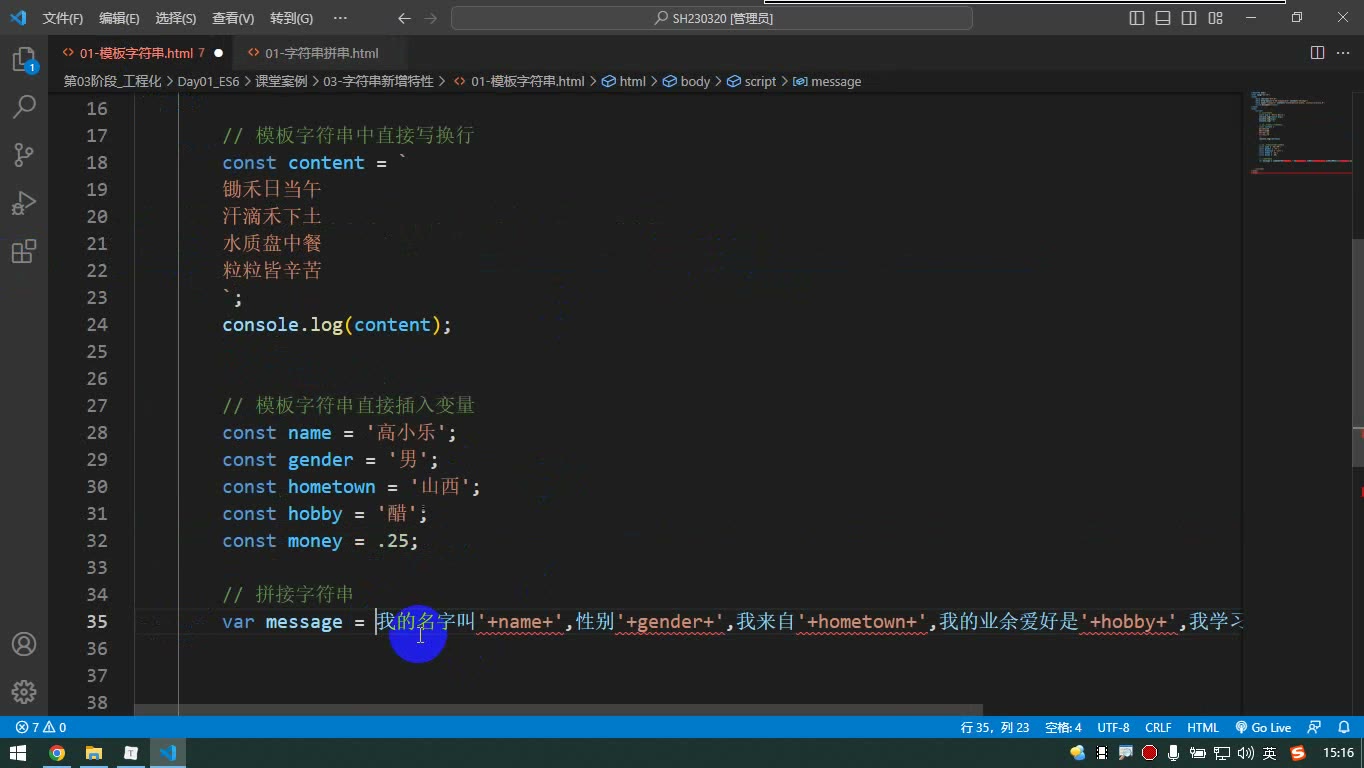Open the notifications bell in status bar

pyautogui.click(x=1344, y=728)
